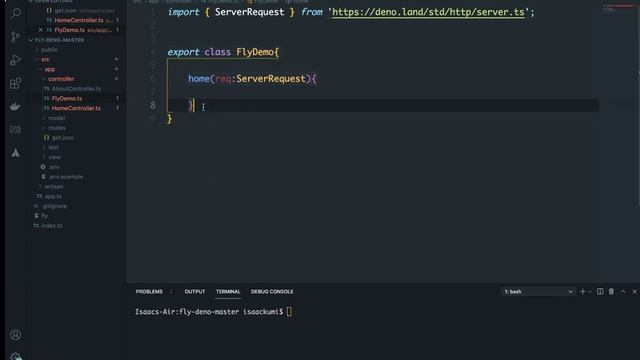The width and height of the screenshot is (640, 360).
Task: Open the launch profile arrow beside plus icon
Action: (589, 292)
